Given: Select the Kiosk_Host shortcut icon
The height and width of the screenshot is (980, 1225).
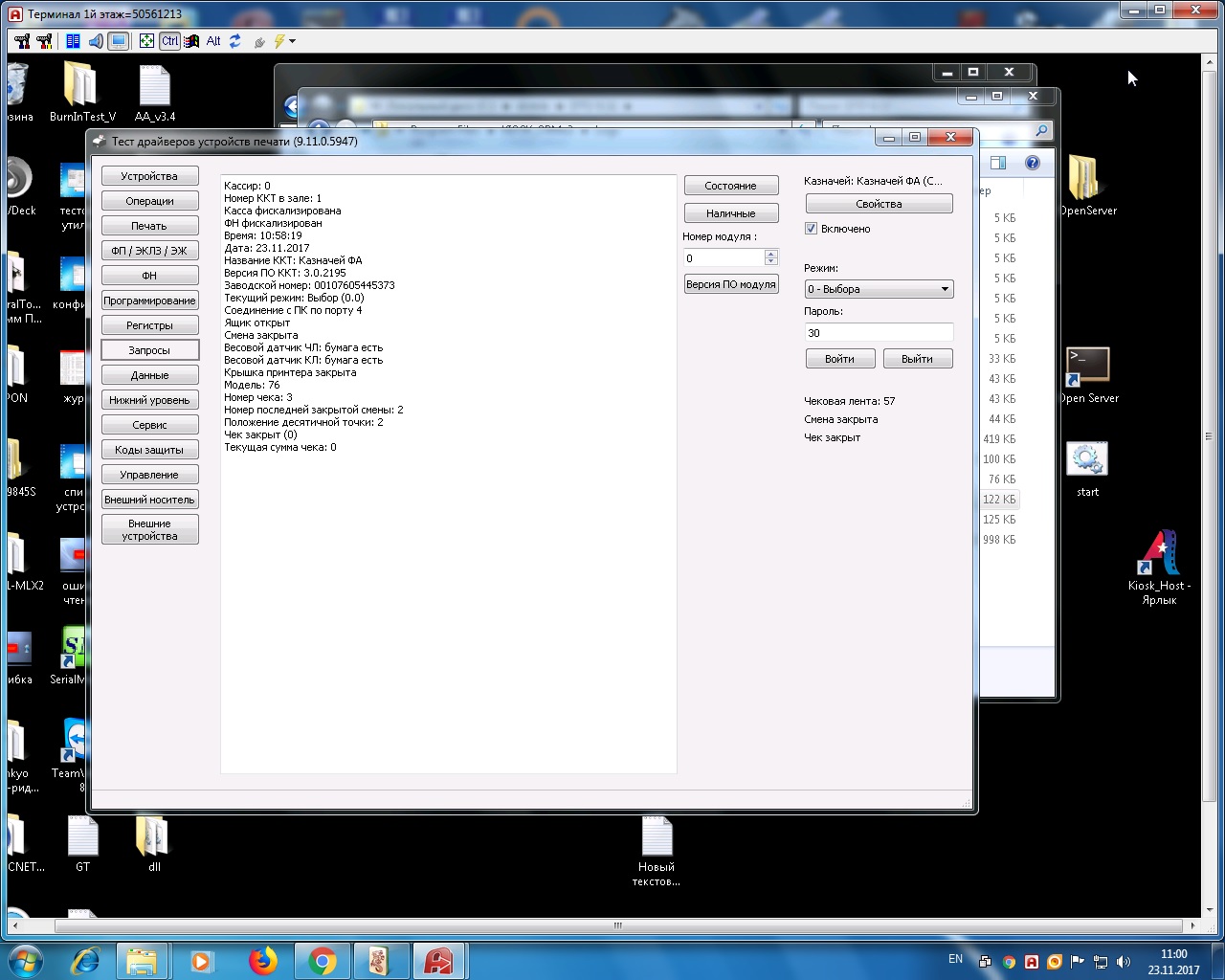Looking at the screenshot, I should pos(1159,568).
